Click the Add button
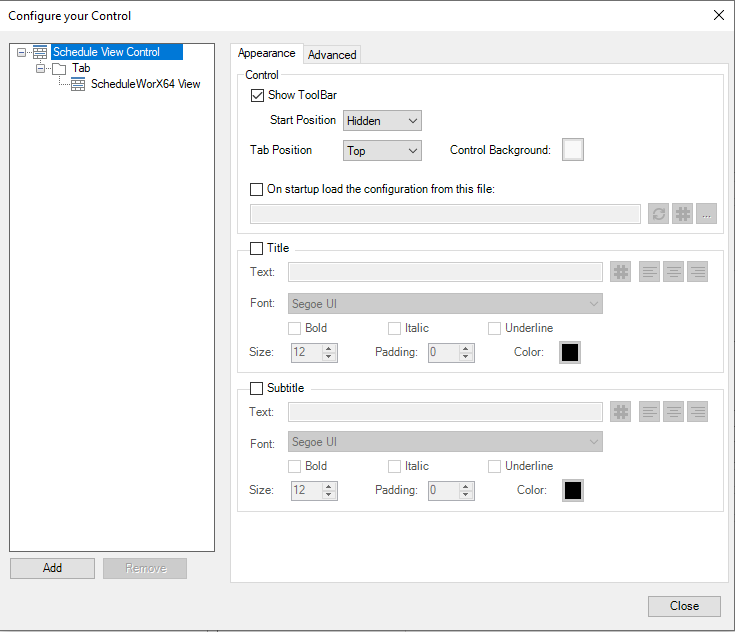Image resolution: width=735 pixels, height=632 pixels. 53,568
